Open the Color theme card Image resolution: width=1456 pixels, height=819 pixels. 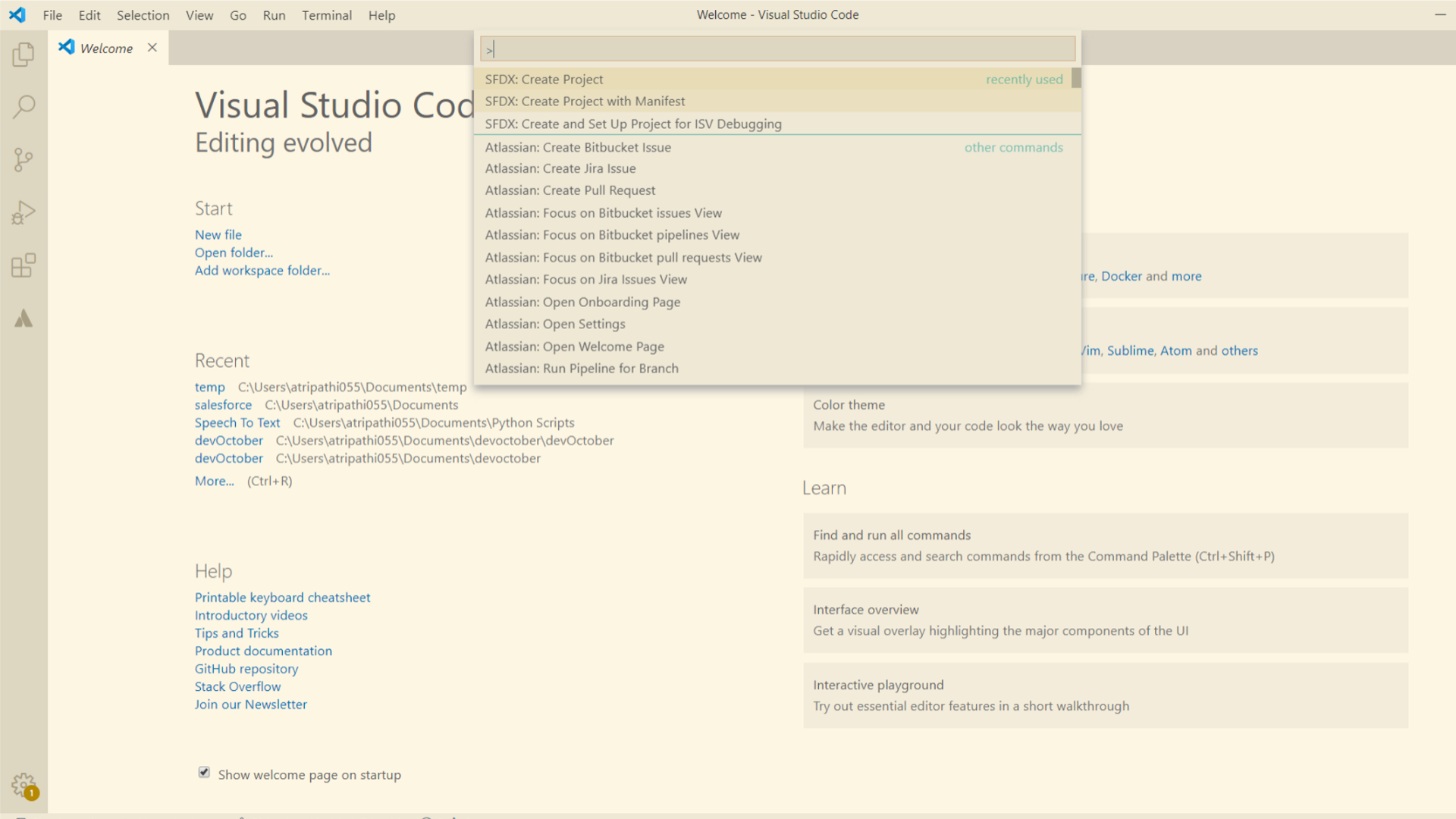1106,416
